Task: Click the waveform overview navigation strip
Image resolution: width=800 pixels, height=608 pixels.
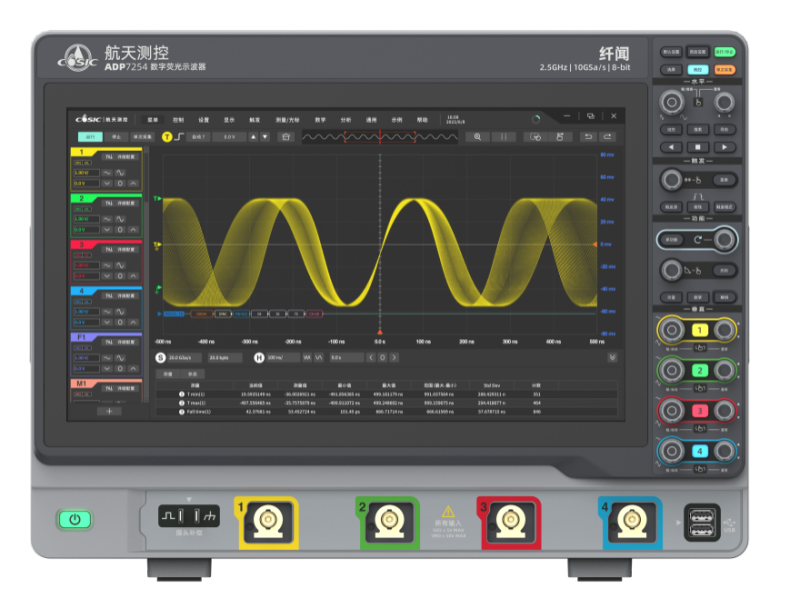Action: pyautogui.click(x=380, y=137)
